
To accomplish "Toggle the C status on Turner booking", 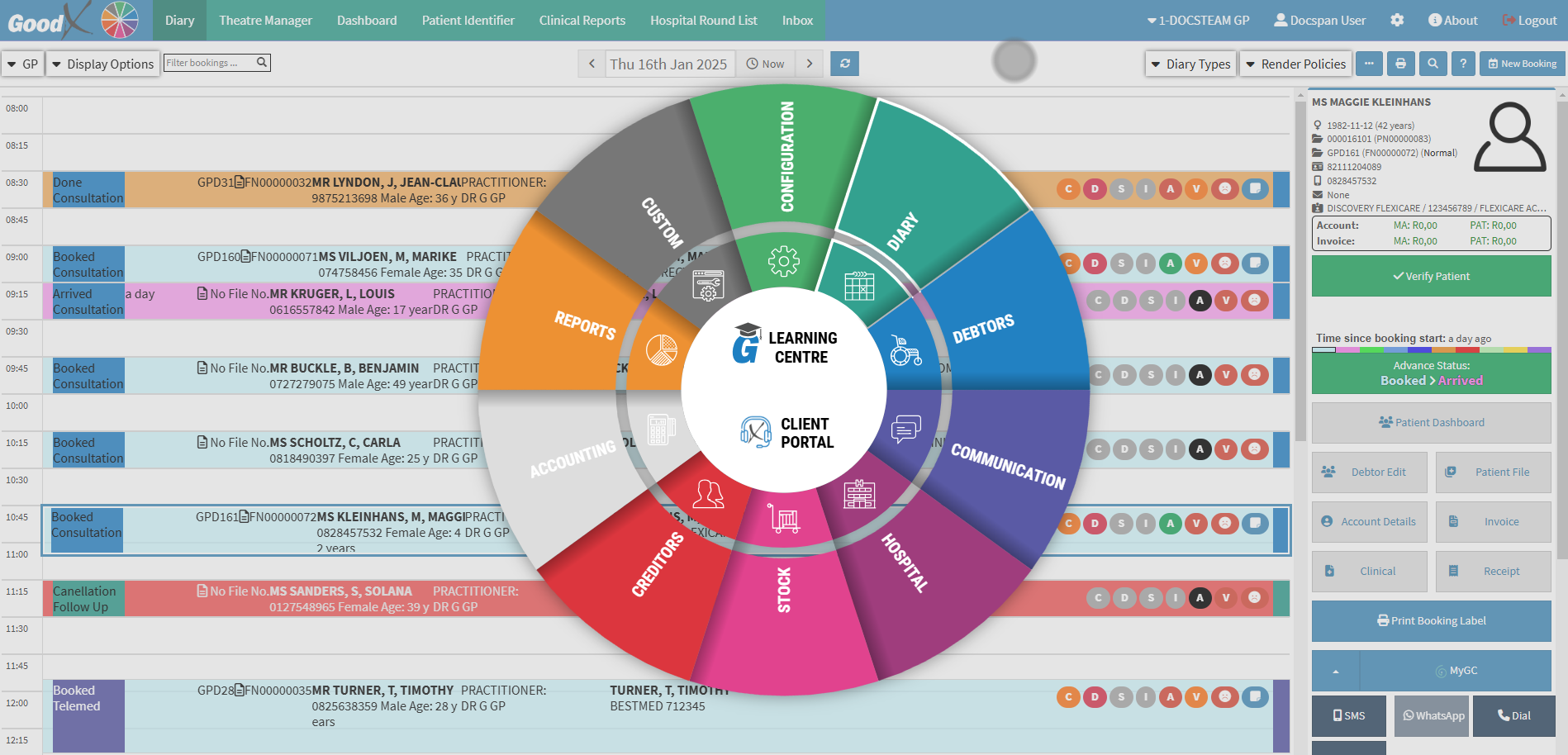I will (x=1068, y=697).
